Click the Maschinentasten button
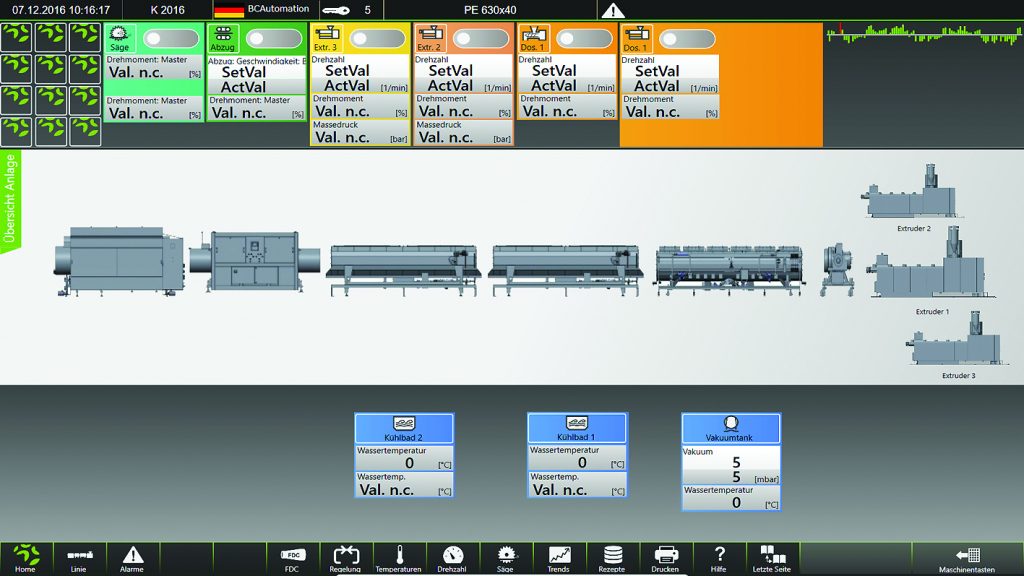1024x576 pixels. [967, 558]
